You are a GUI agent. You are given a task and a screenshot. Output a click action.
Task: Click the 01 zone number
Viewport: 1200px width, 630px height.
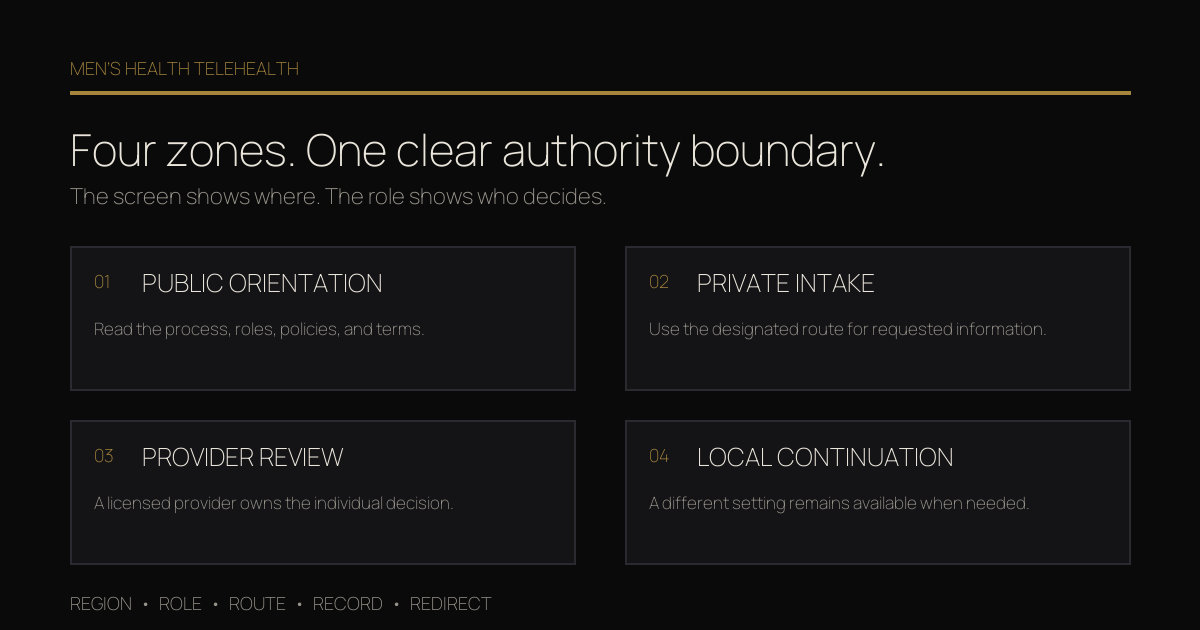point(102,282)
